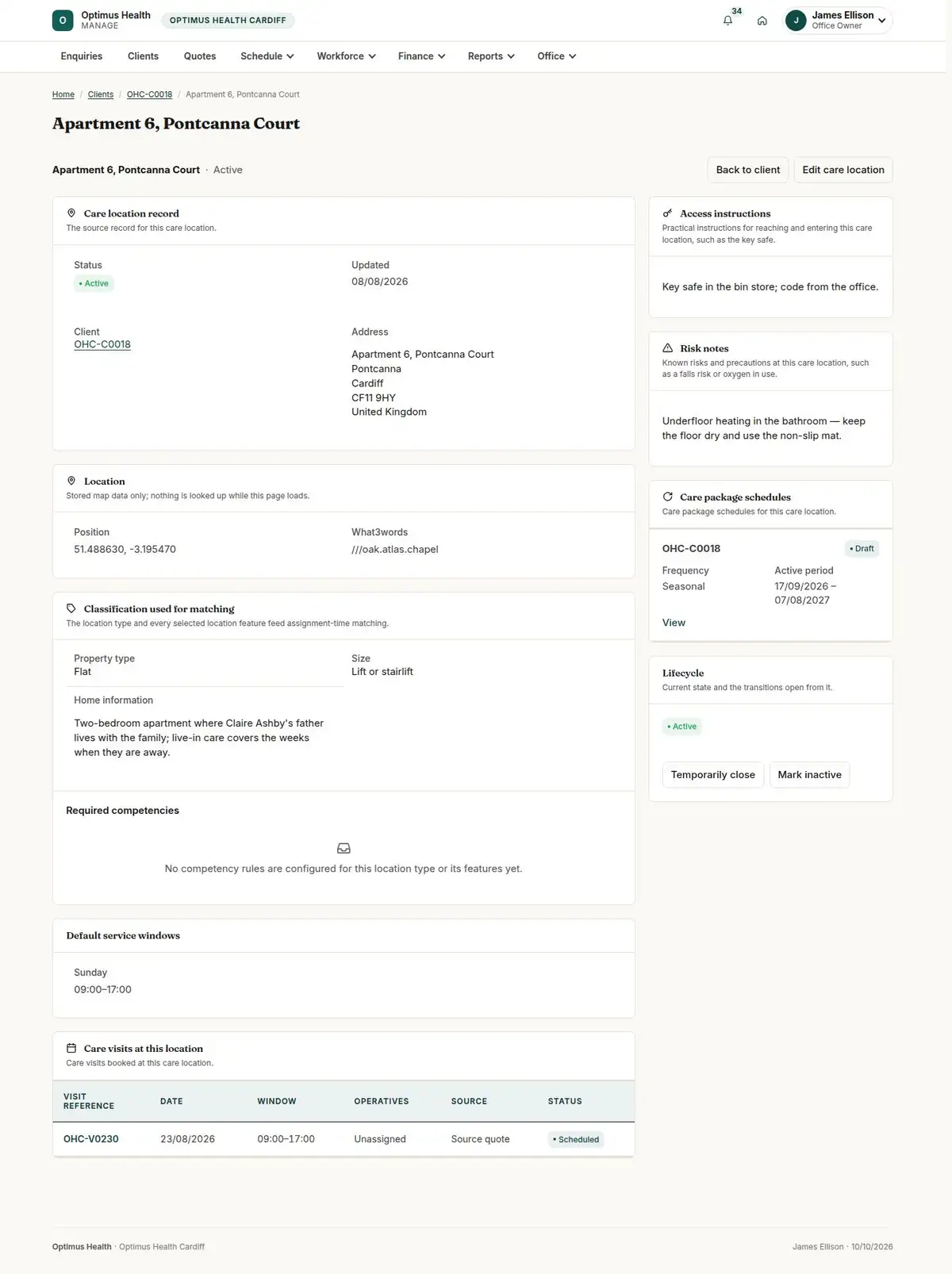Click the Care visits calendar icon
952x1274 pixels.
point(71,1048)
